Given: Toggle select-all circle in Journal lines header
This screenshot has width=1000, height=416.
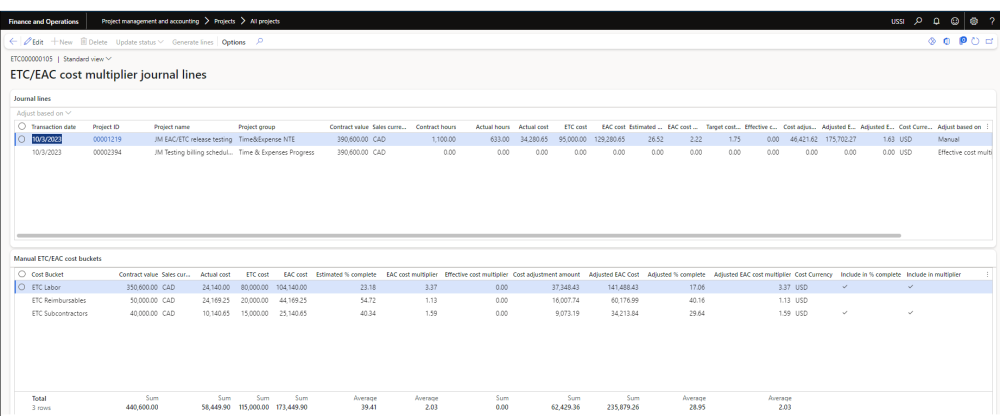Looking at the screenshot, I should click(x=22, y=127).
